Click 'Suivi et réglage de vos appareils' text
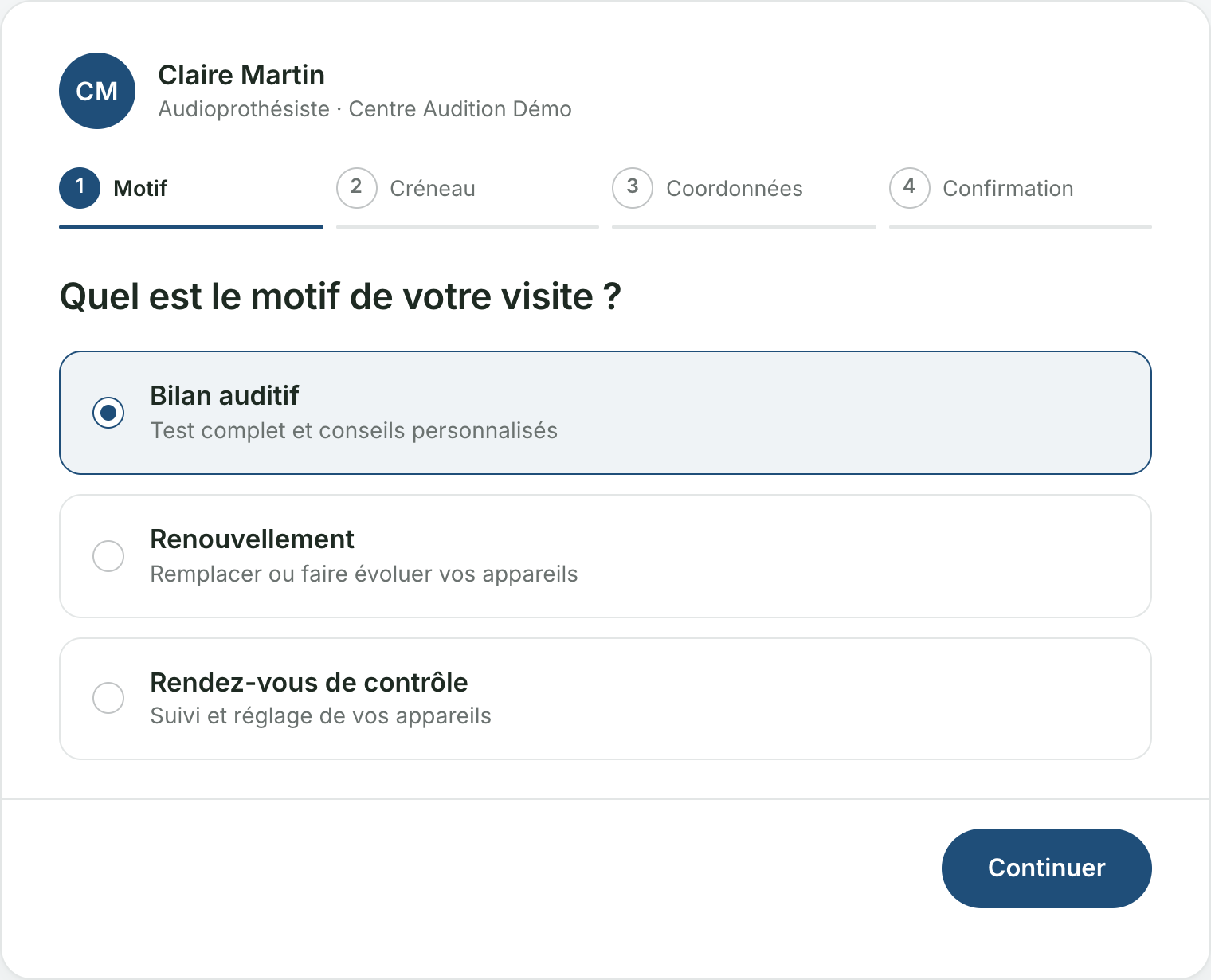The width and height of the screenshot is (1211, 980). [321, 716]
